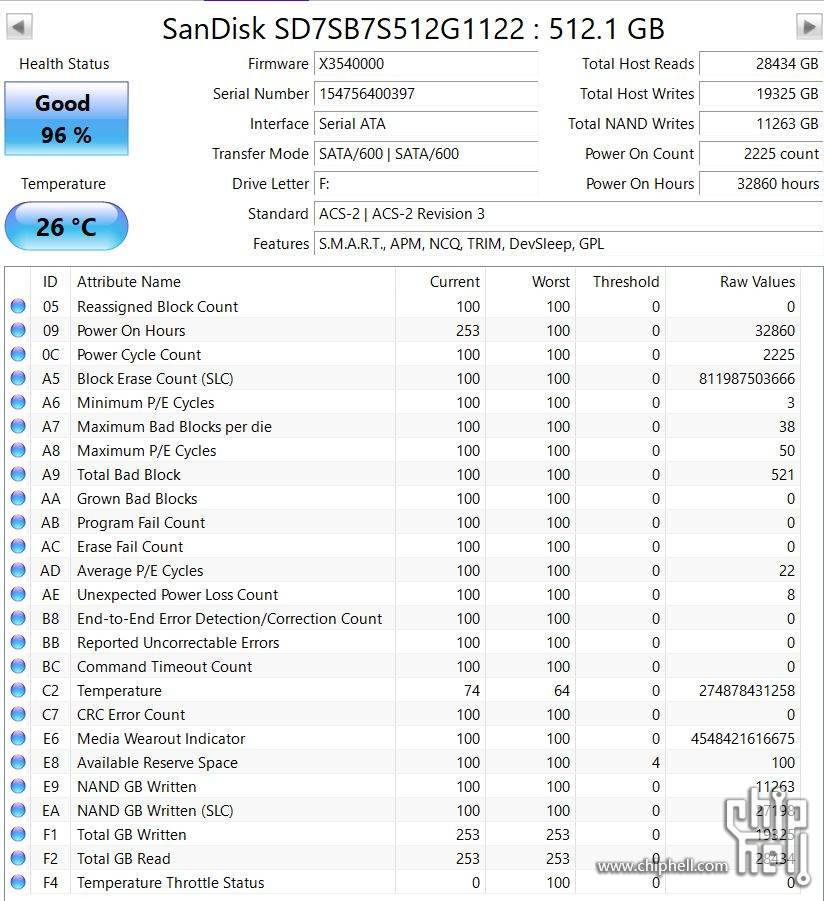Click raw value 811987503666
The height and width of the screenshot is (901, 824).
point(747,379)
